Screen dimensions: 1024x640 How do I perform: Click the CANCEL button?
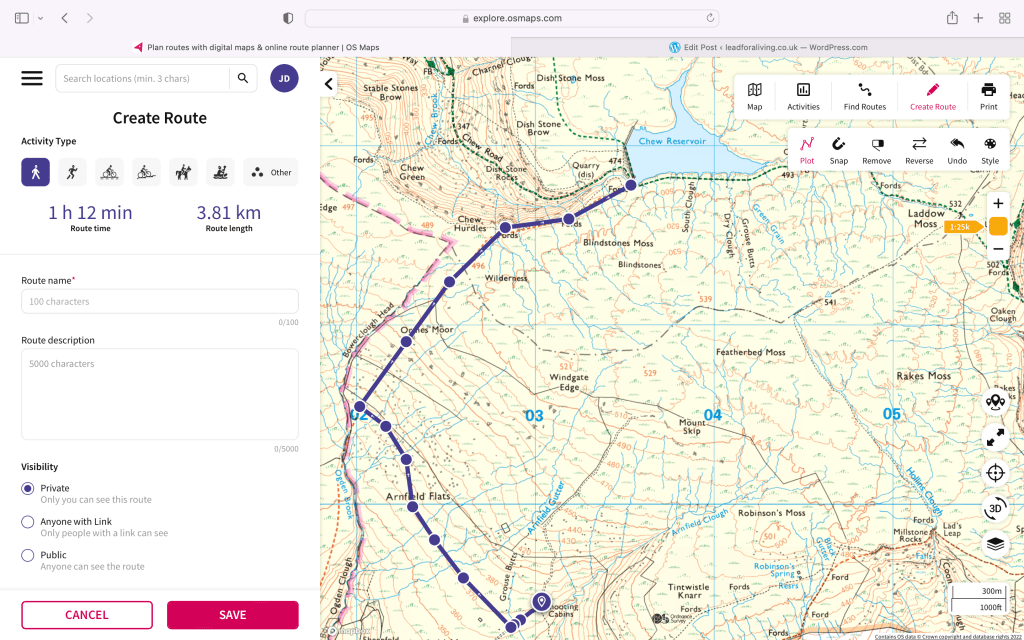pos(87,615)
